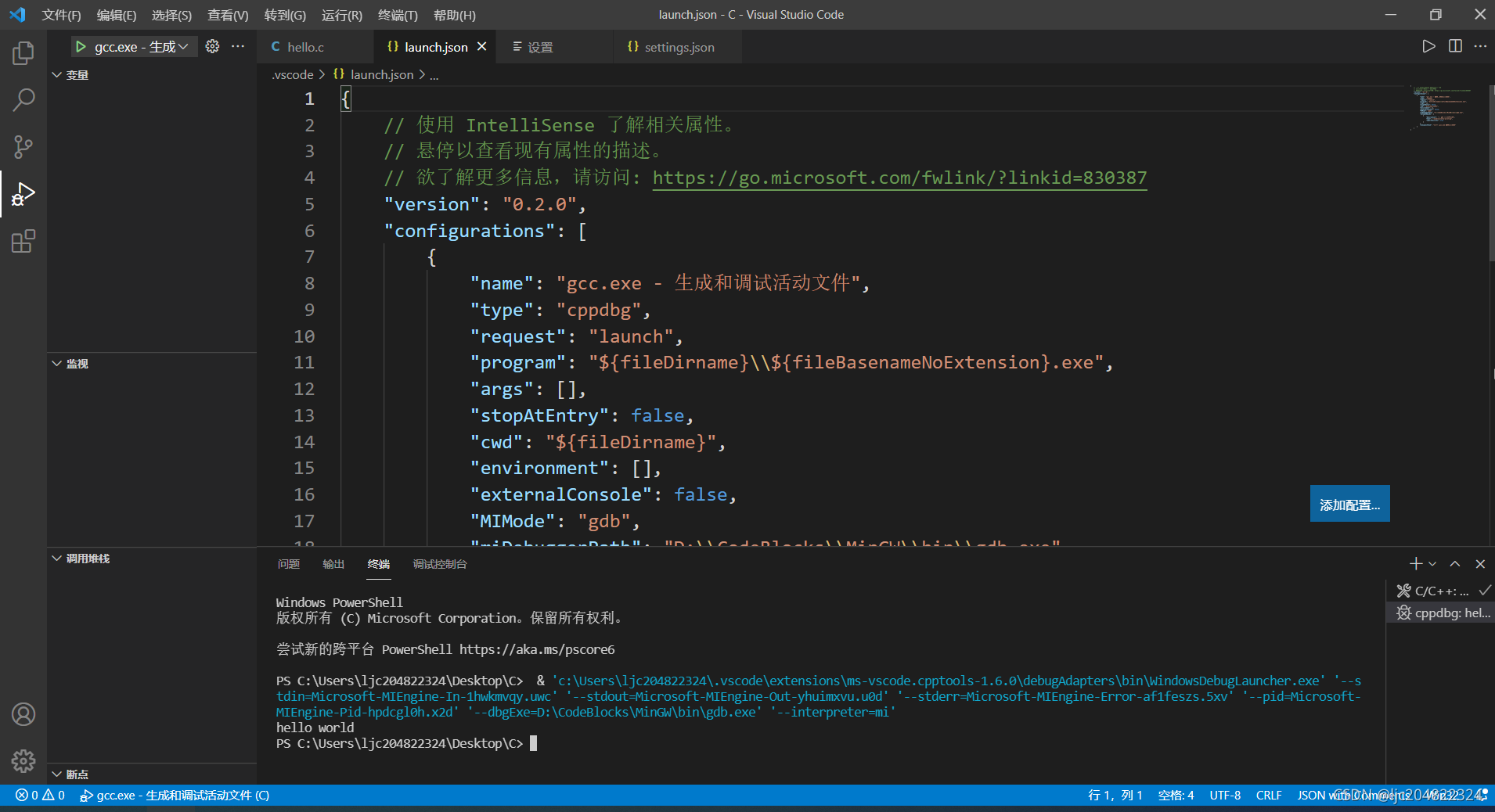This screenshot has width=1495, height=812.
Task: Open the 文件(F) menu
Action: [61, 15]
